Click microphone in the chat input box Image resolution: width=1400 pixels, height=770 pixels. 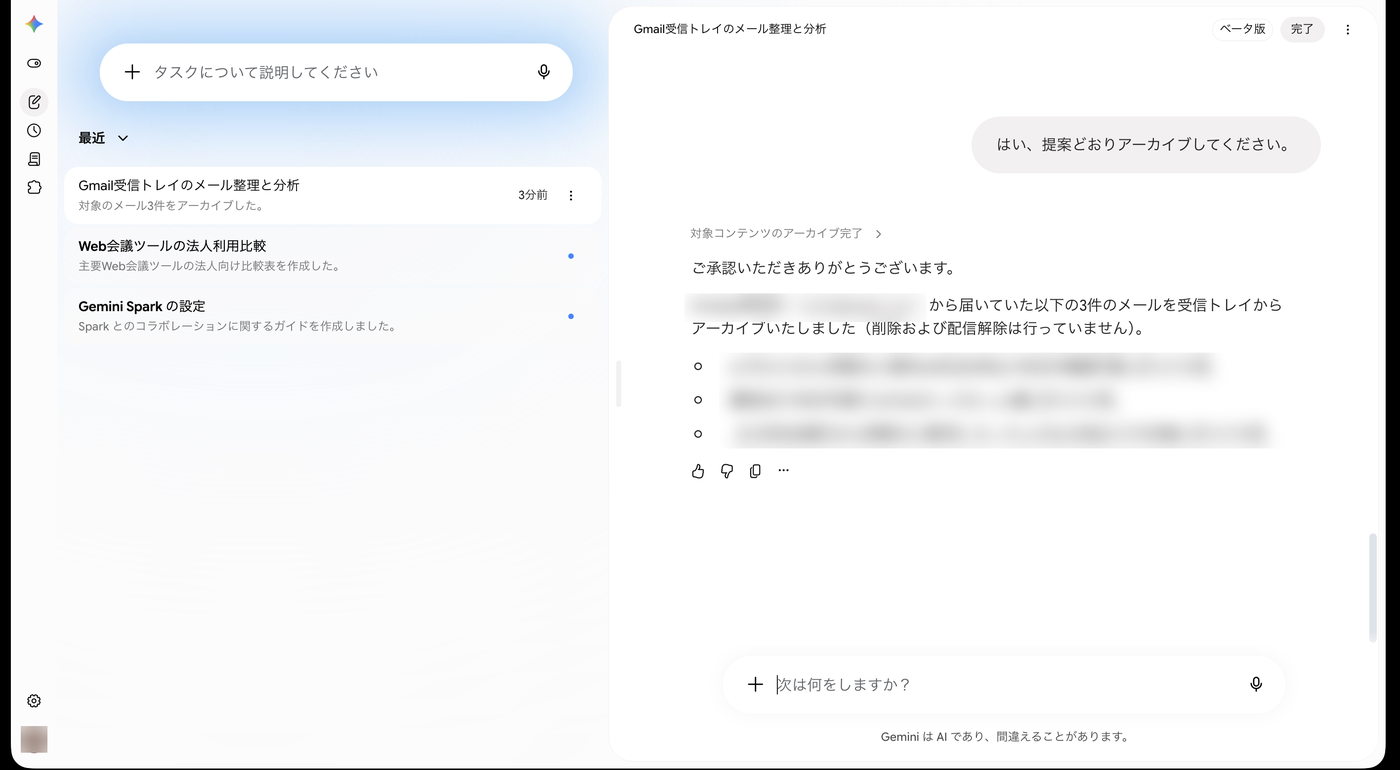pyautogui.click(x=1256, y=684)
